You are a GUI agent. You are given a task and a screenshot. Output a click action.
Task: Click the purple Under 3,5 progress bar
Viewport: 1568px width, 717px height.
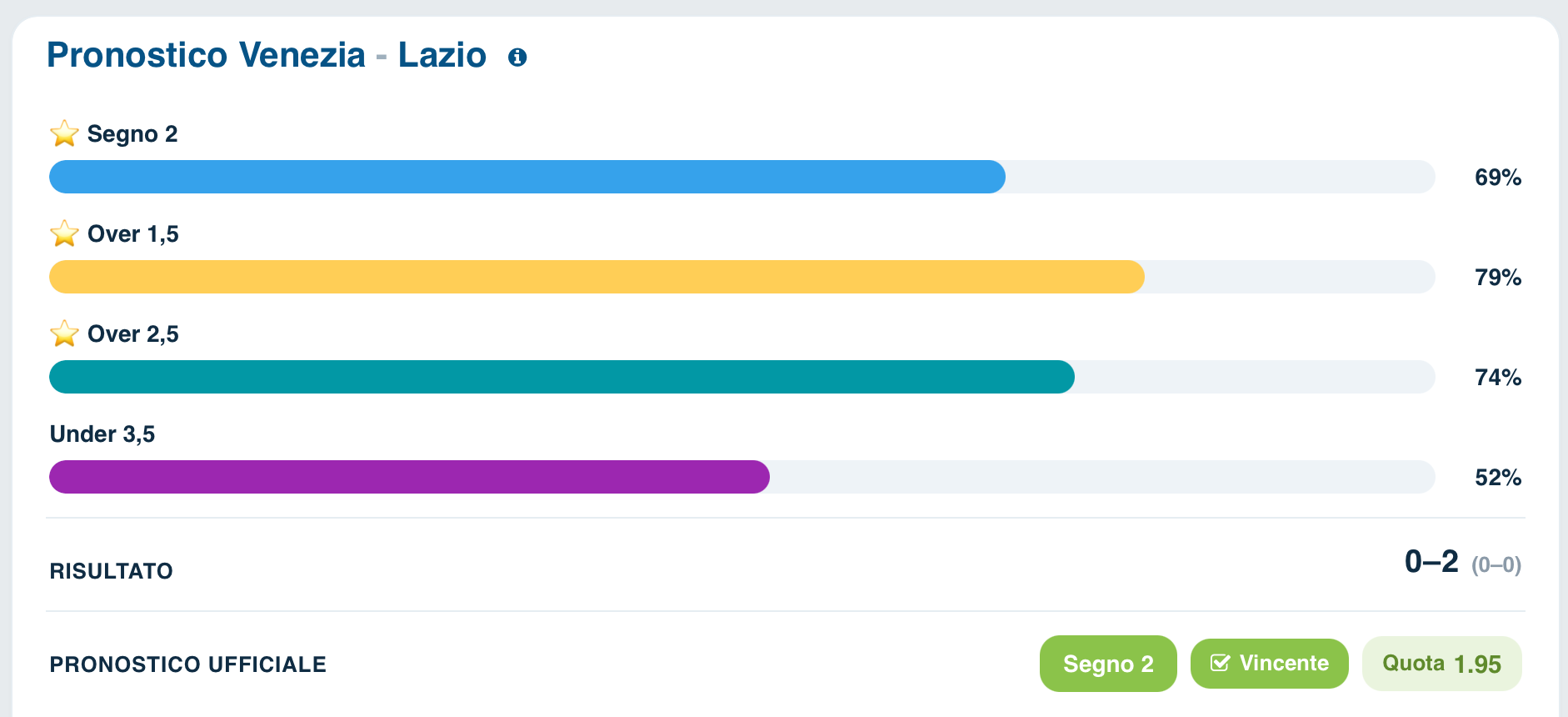point(742,477)
